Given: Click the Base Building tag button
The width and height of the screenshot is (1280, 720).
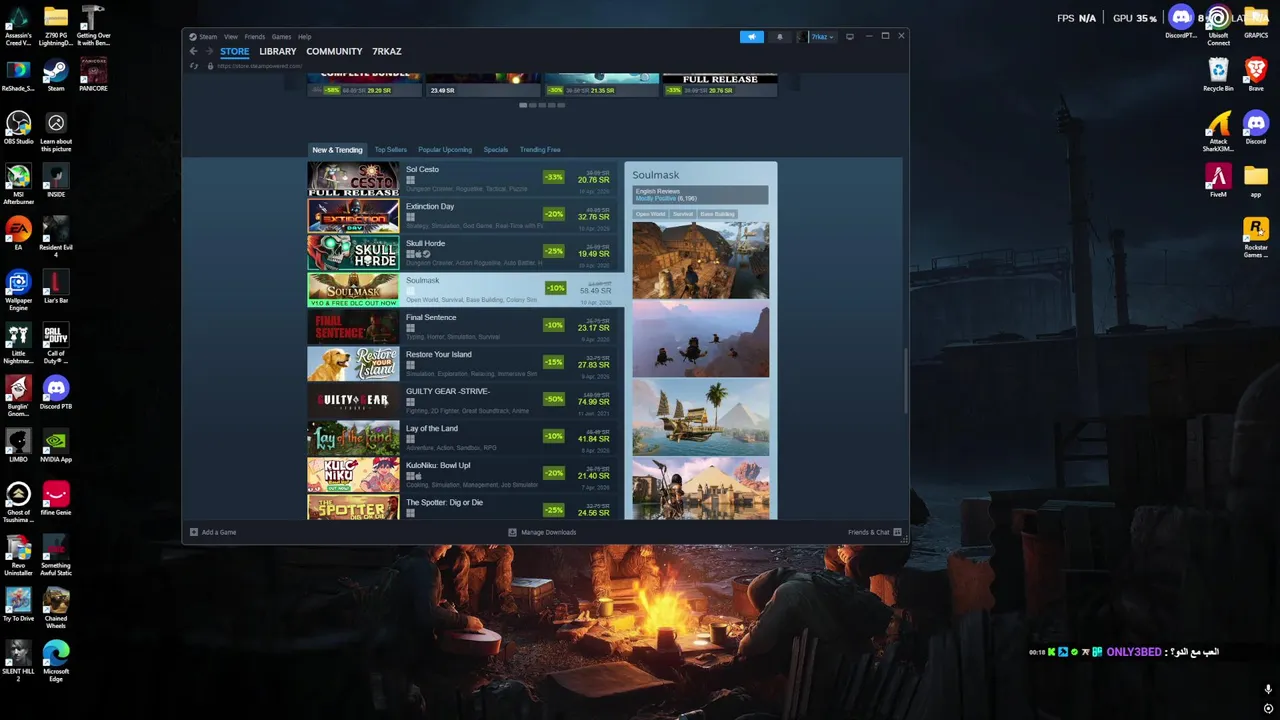Looking at the screenshot, I should 717,214.
